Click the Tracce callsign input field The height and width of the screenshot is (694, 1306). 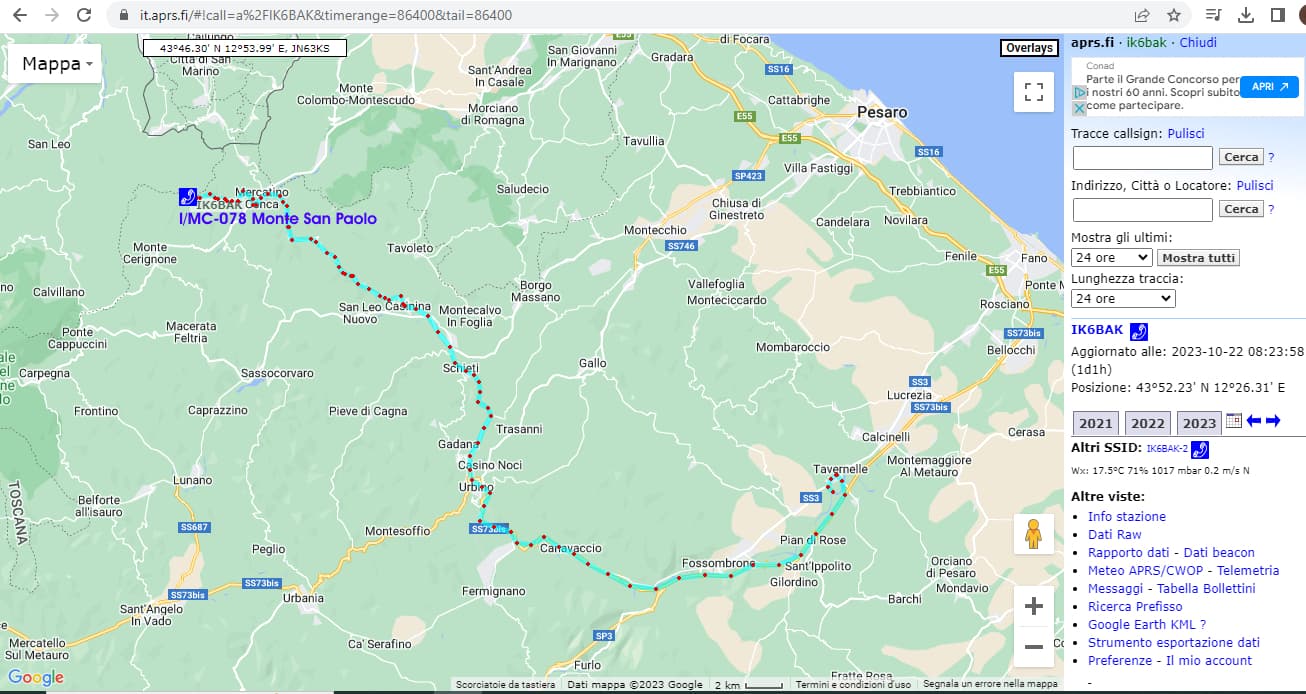click(x=1142, y=157)
